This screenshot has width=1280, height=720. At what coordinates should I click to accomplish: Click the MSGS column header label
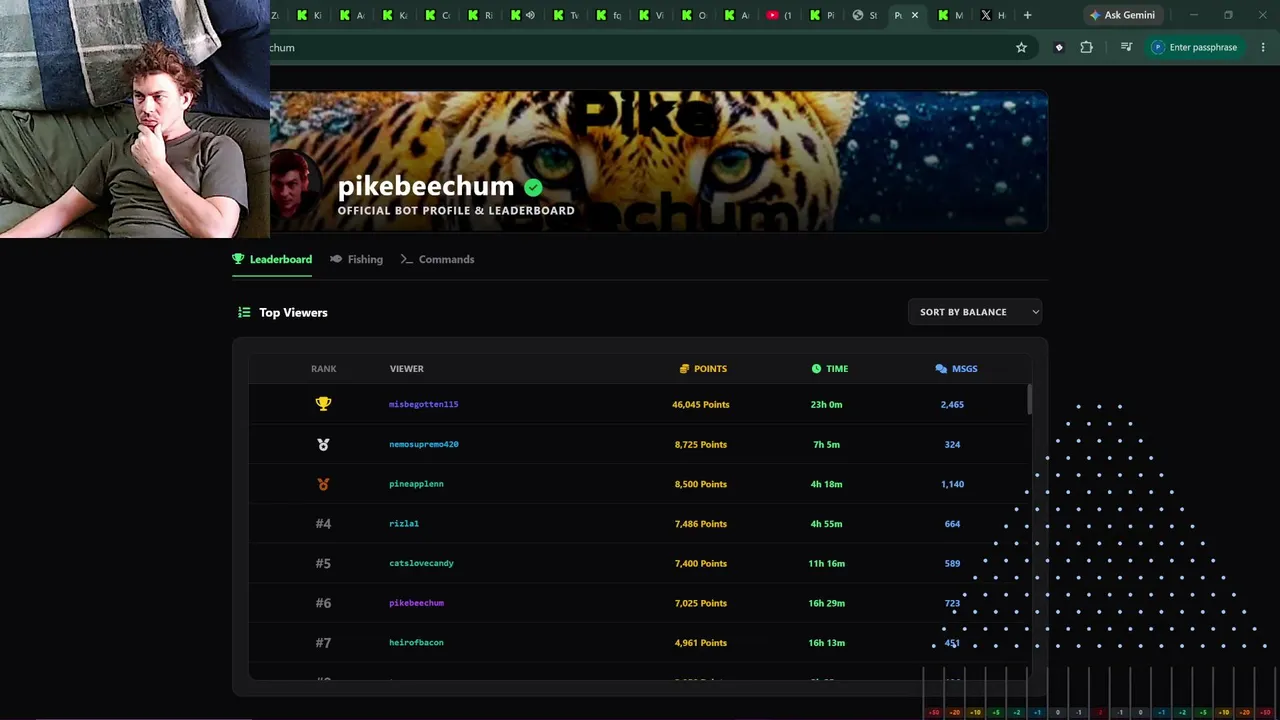pyautogui.click(x=965, y=369)
